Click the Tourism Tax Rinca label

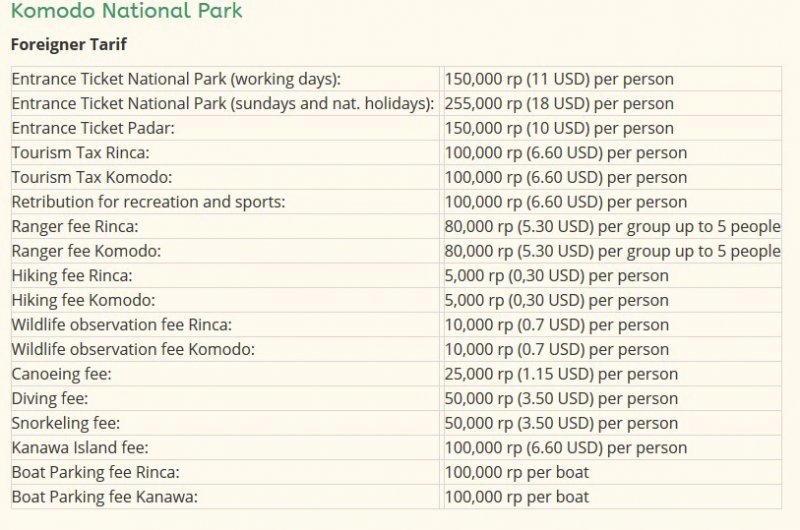click(81, 153)
